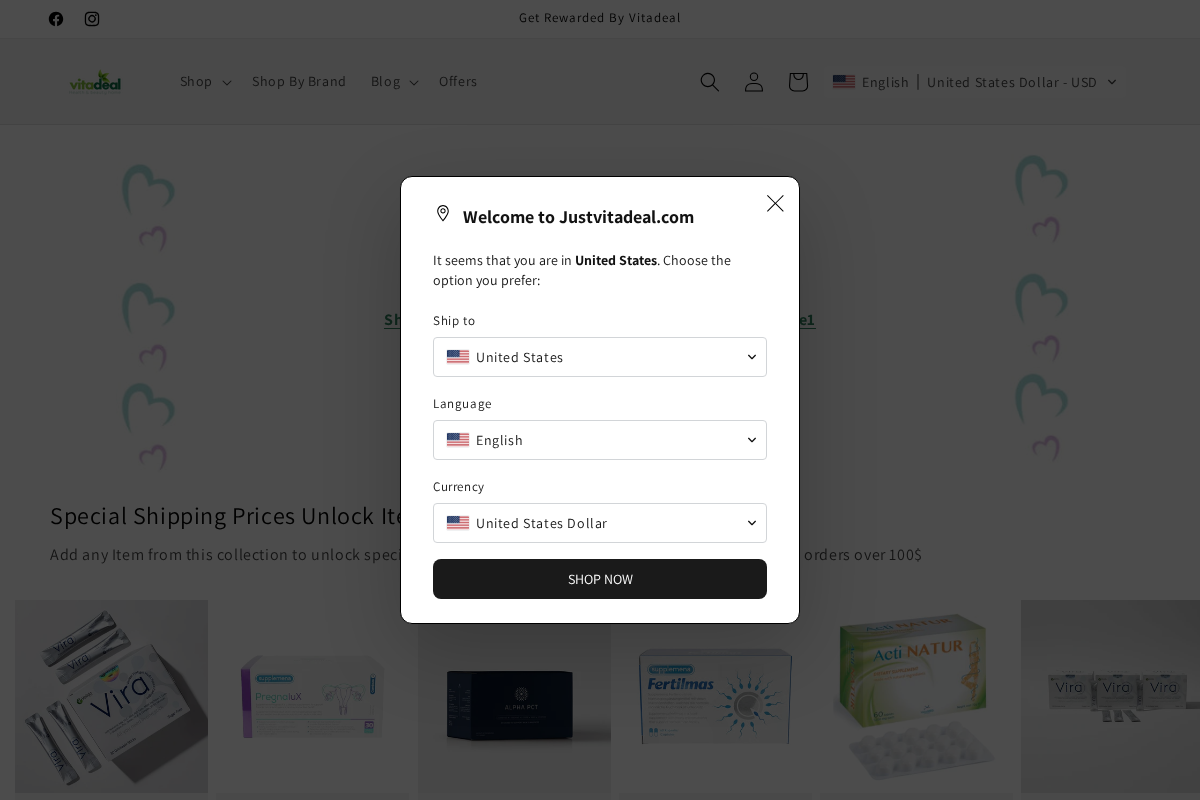Expand the Currency dropdown in the popup
The width and height of the screenshot is (1200, 800).
click(x=600, y=523)
